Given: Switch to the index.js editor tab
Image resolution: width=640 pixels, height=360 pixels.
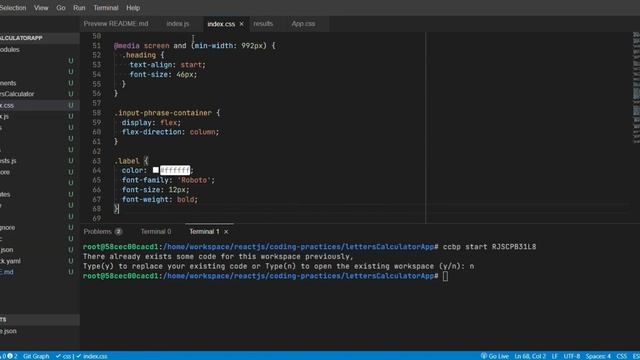Looking at the screenshot, I should coord(178,24).
